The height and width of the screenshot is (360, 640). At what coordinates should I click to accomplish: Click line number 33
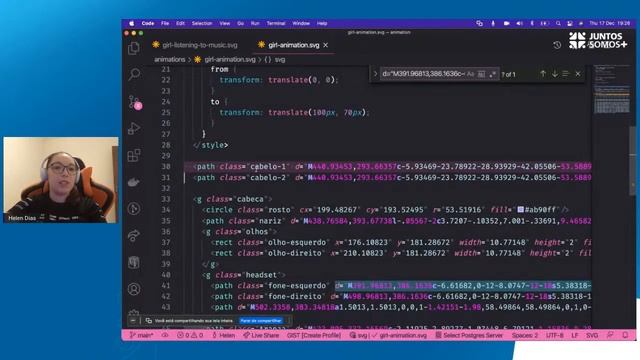pyautogui.click(x=165, y=199)
